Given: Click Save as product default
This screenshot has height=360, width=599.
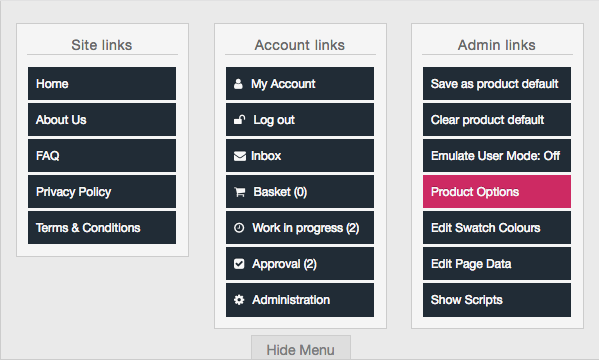Looking at the screenshot, I should [x=497, y=83].
